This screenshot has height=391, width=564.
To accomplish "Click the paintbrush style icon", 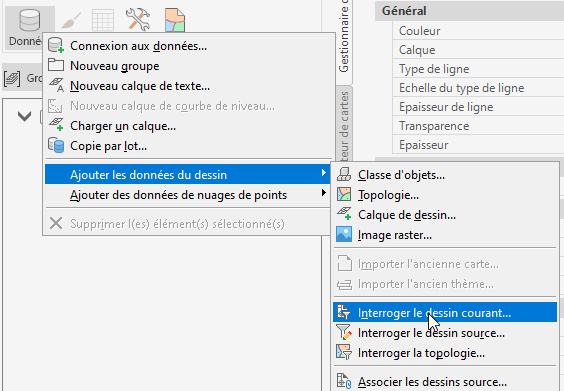I will tap(71, 21).
